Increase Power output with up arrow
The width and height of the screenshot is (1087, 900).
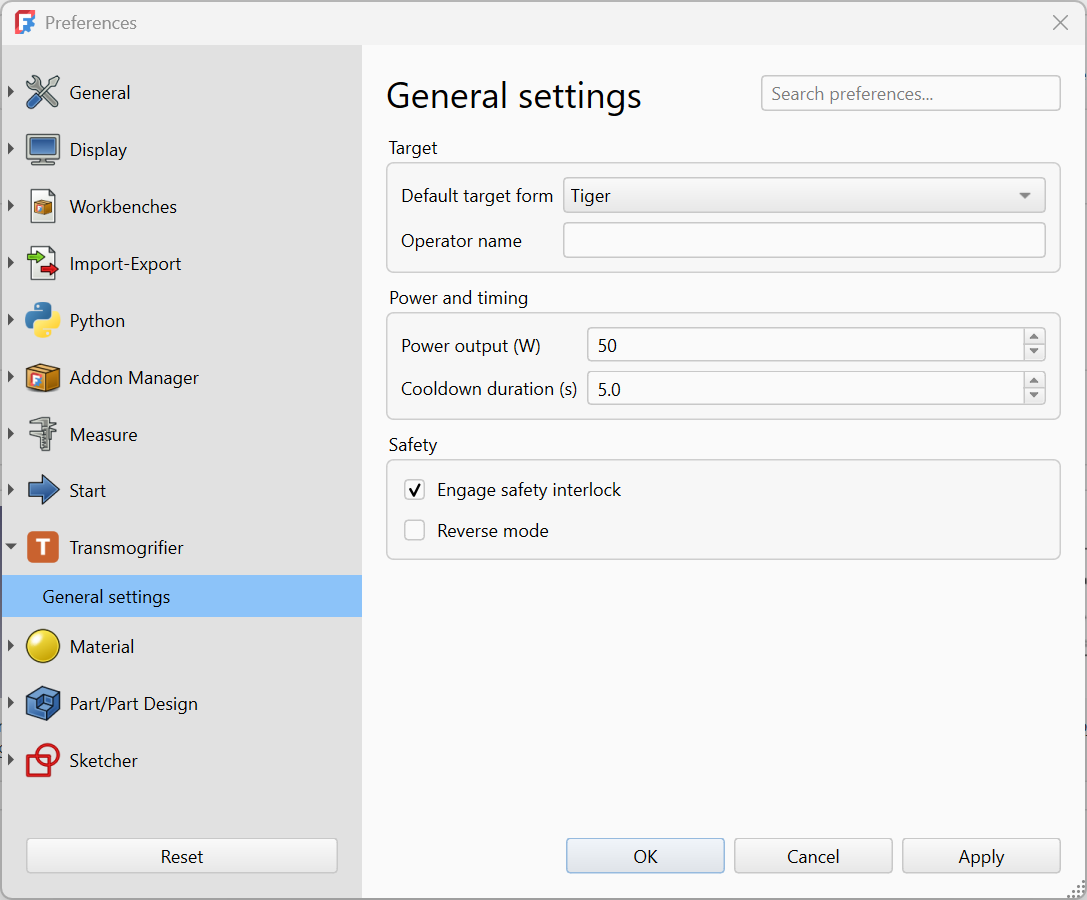coord(1034,336)
